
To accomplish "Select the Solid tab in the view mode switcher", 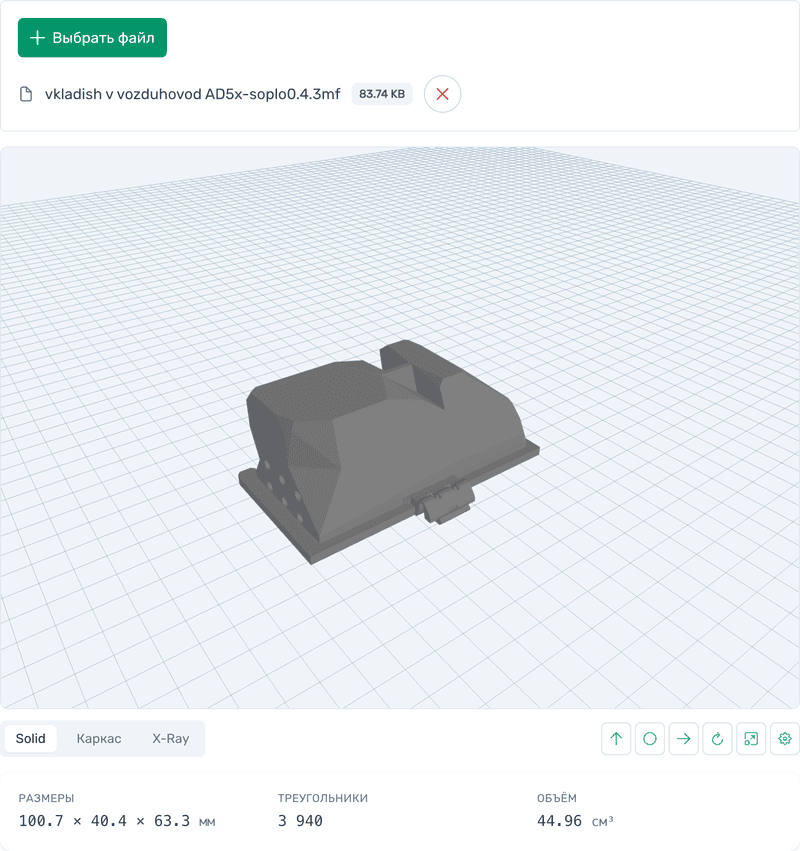I will (x=31, y=738).
